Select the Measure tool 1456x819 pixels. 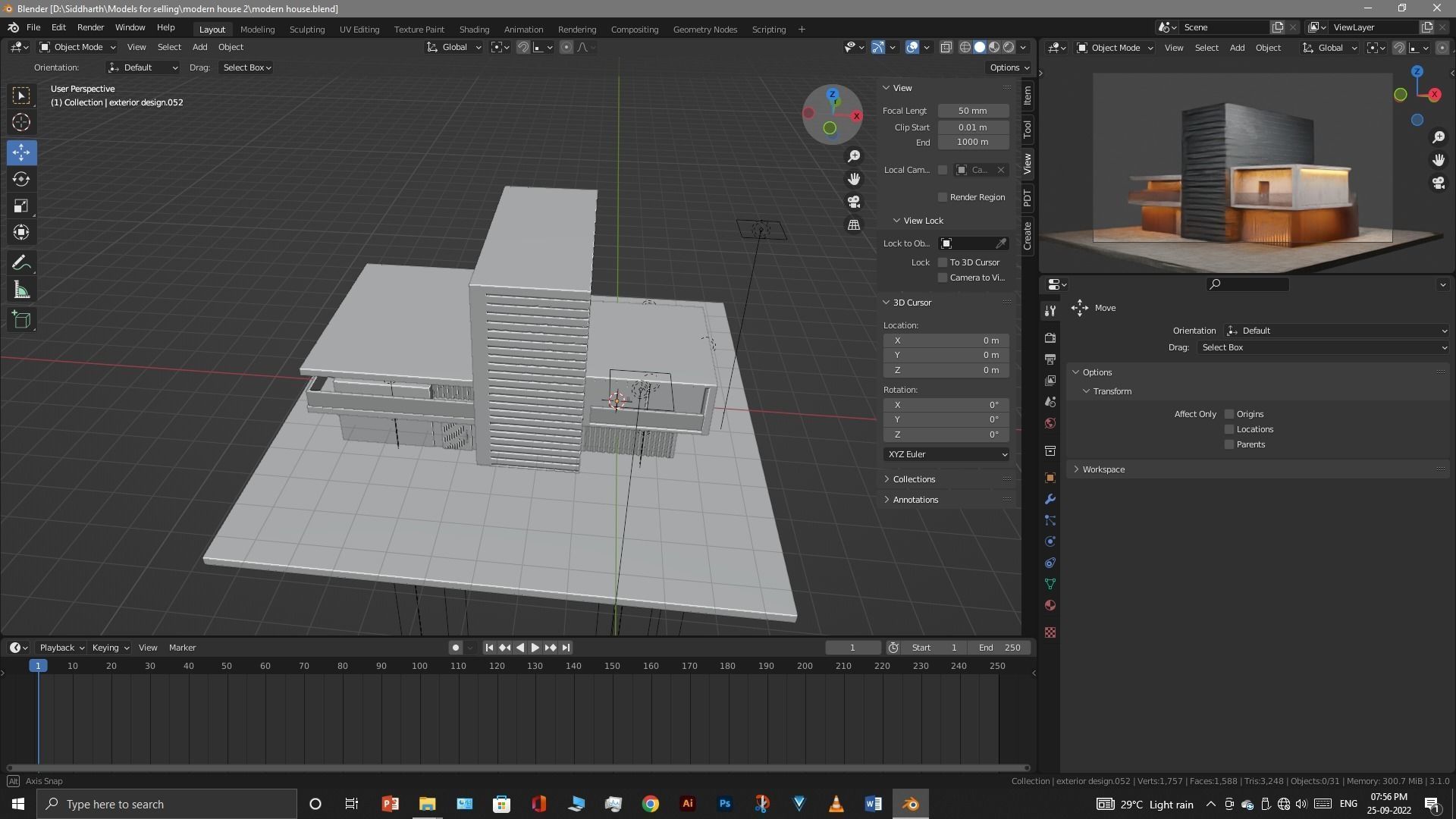coord(21,290)
